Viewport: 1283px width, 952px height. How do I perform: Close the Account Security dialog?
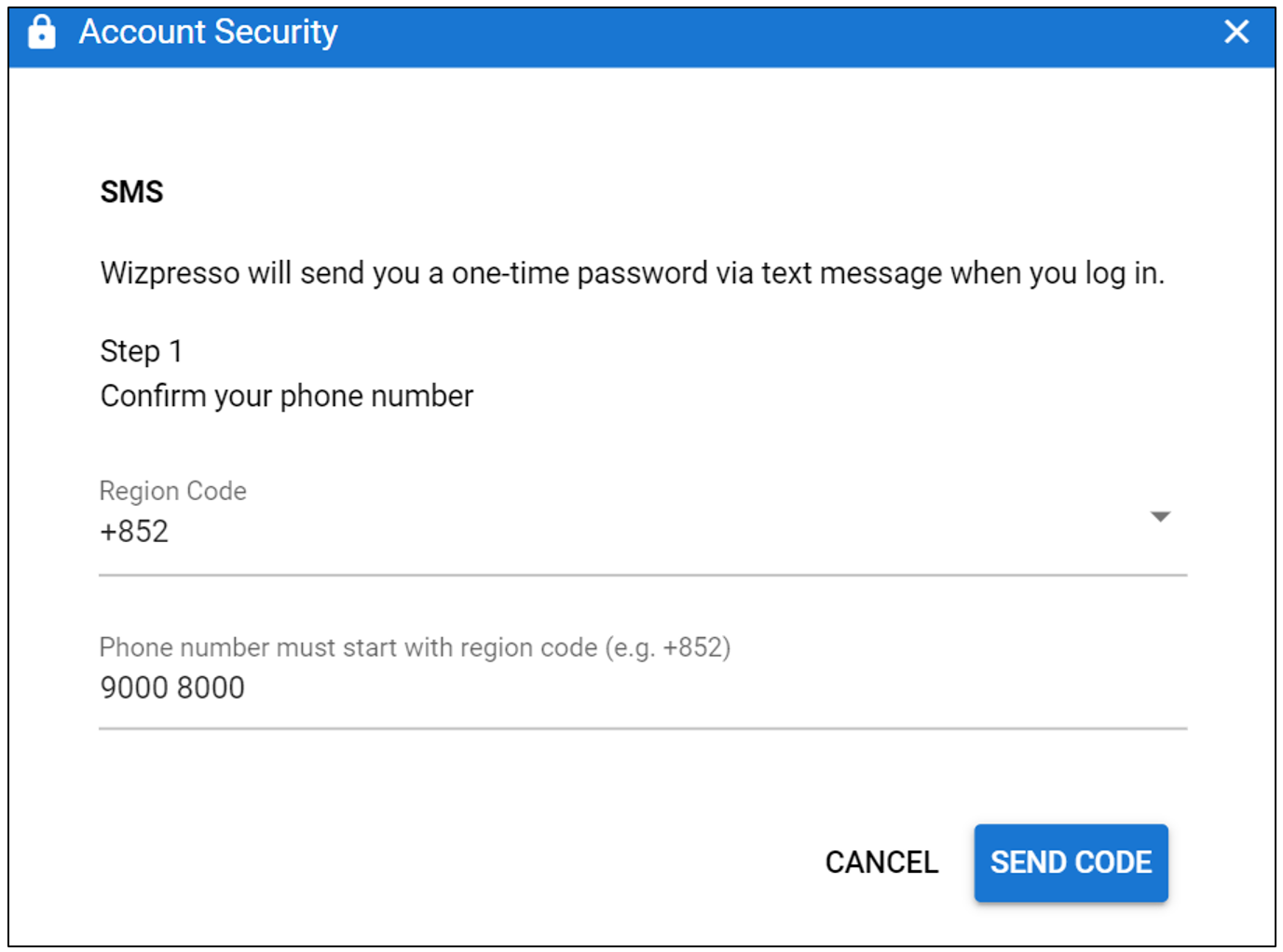tap(1236, 32)
